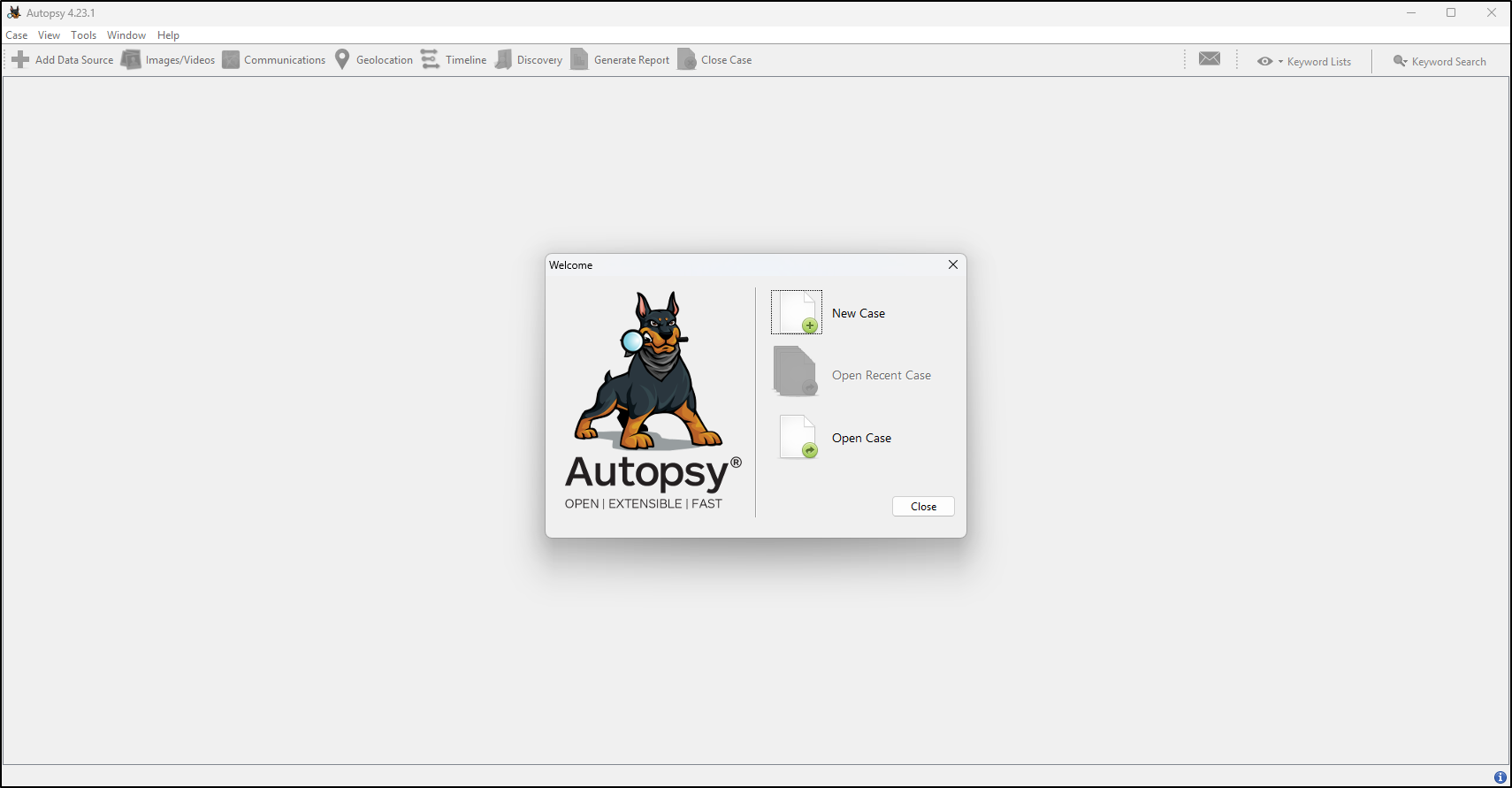Click the New Case document icon
This screenshot has height=788, width=1512.
click(797, 312)
